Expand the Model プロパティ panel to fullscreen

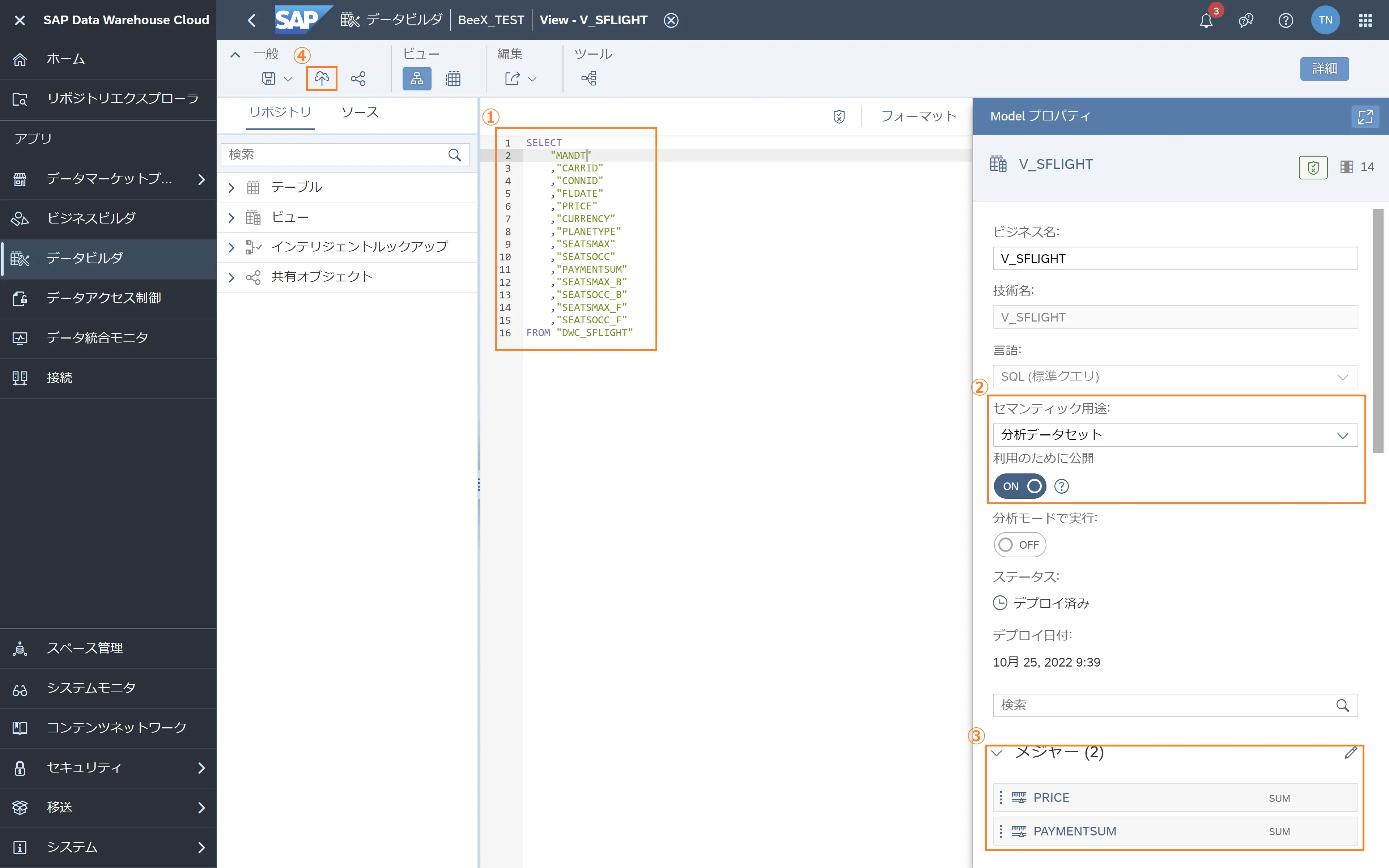click(x=1365, y=116)
